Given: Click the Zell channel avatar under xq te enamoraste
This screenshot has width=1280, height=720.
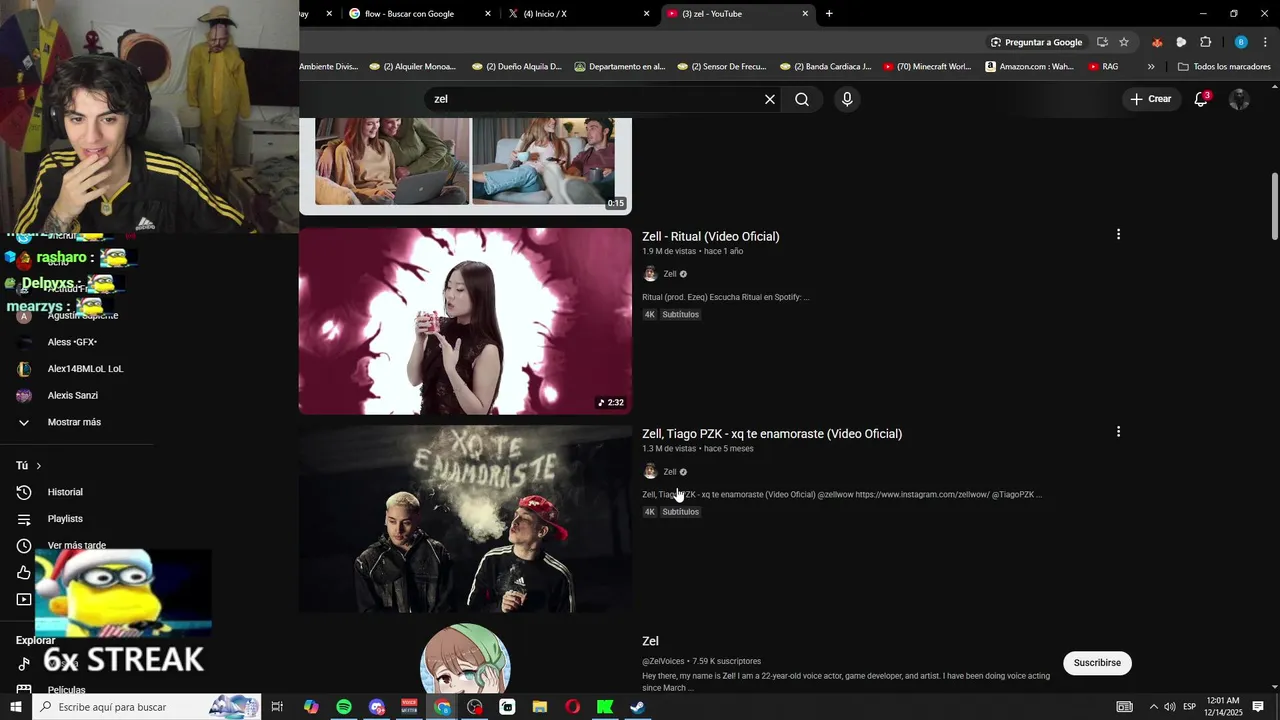Looking at the screenshot, I should coord(650,472).
